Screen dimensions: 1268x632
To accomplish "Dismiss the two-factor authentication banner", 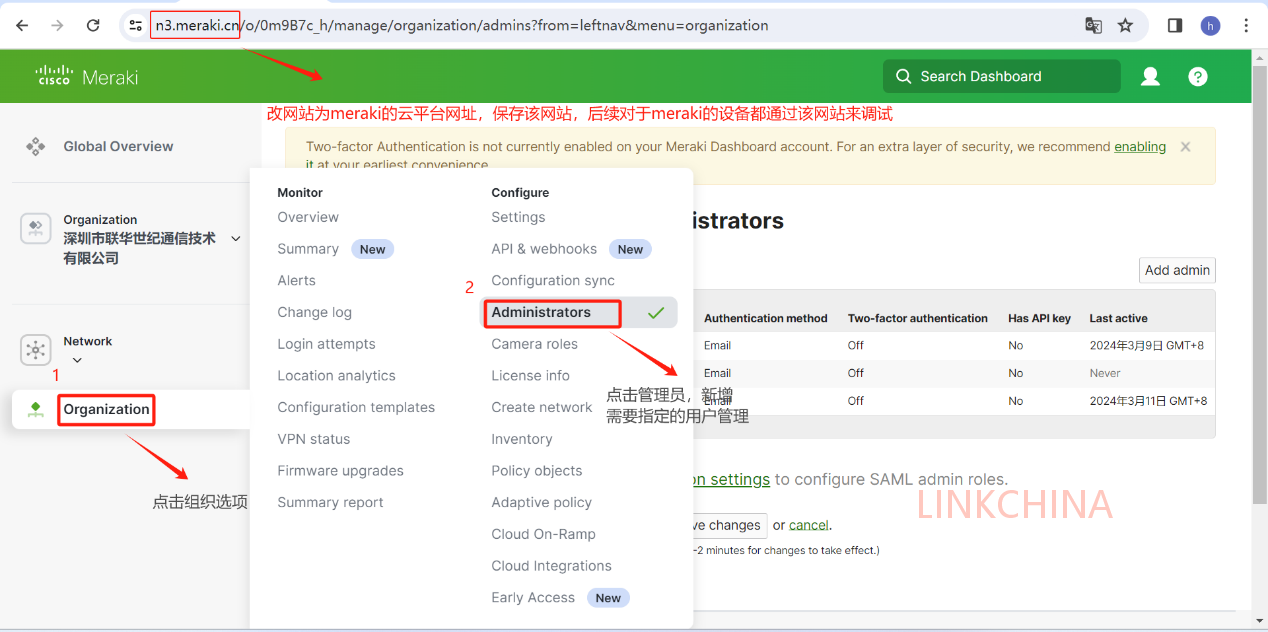I will pyautogui.click(x=1186, y=147).
